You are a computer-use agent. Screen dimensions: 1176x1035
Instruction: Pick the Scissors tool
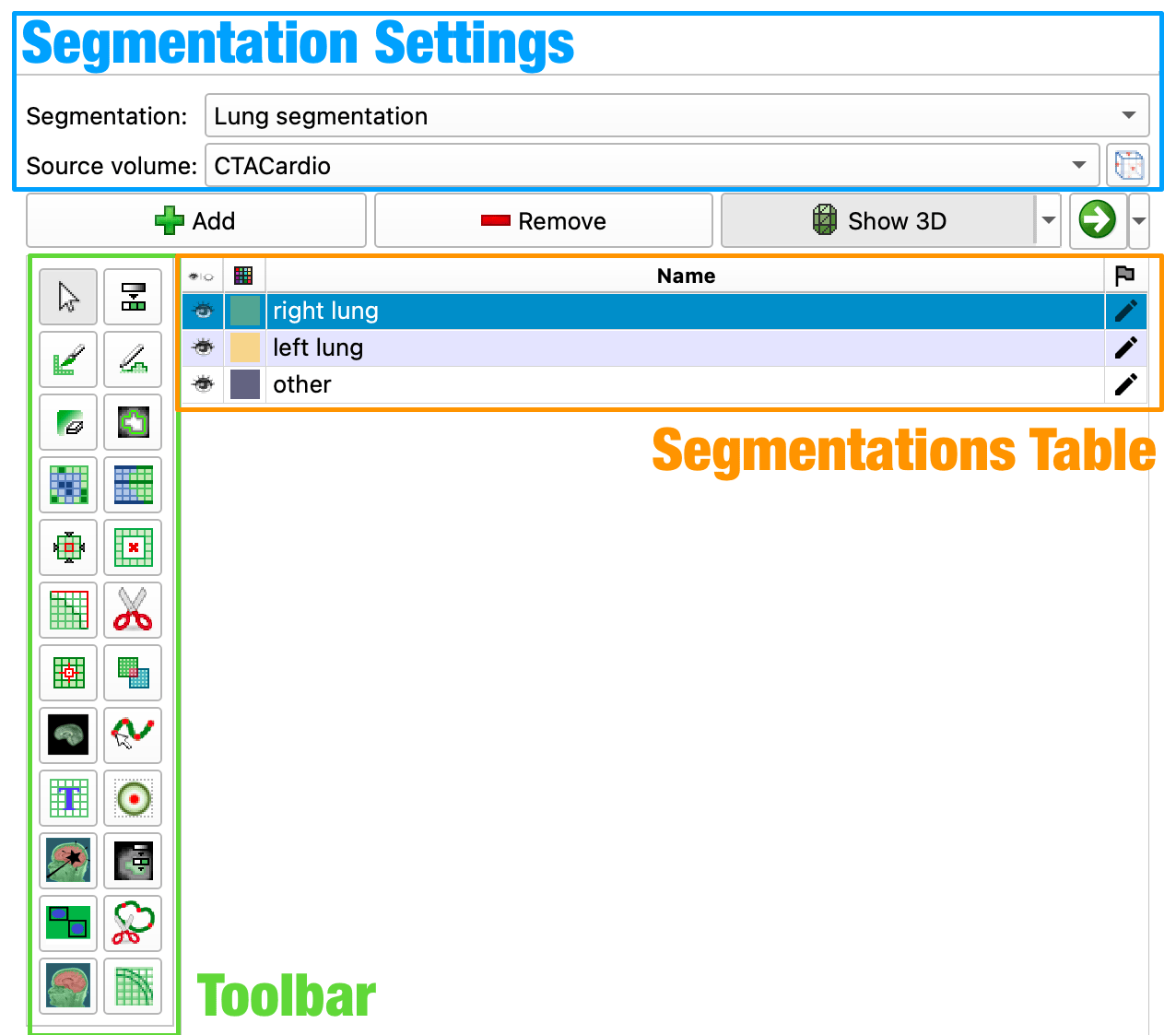[x=133, y=610]
